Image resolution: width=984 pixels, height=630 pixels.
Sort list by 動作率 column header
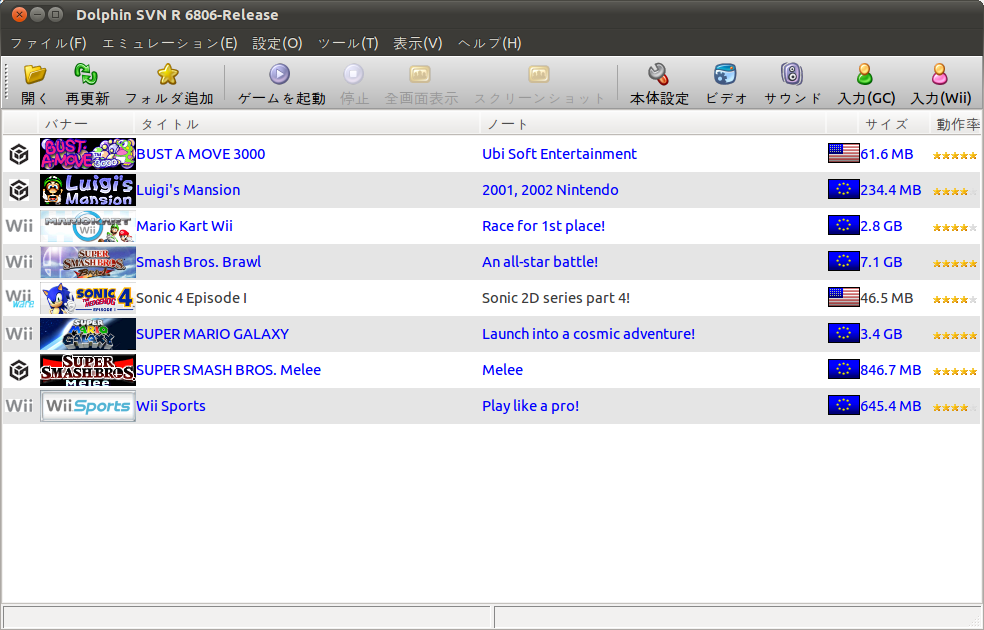[x=956, y=124]
